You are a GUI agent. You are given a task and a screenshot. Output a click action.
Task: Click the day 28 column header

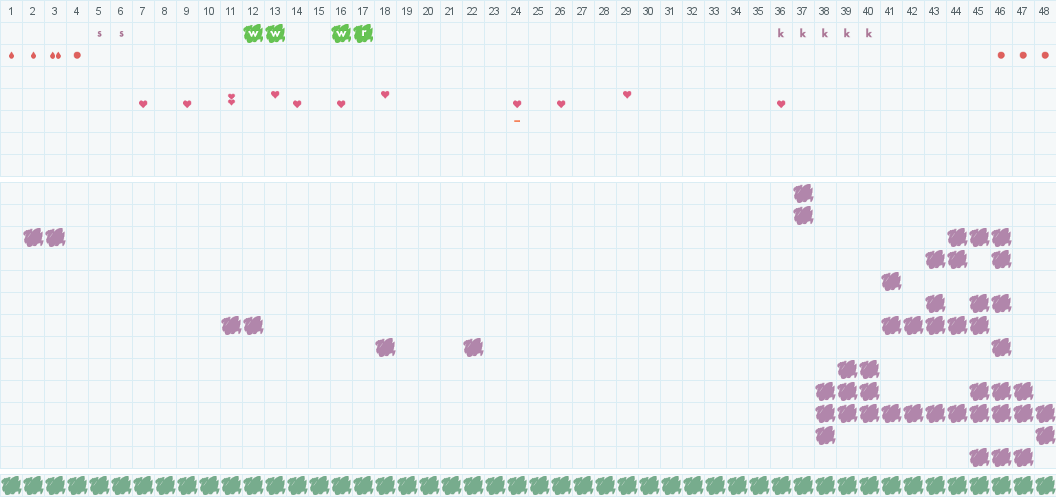pyautogui.click(x=605, y=11)
